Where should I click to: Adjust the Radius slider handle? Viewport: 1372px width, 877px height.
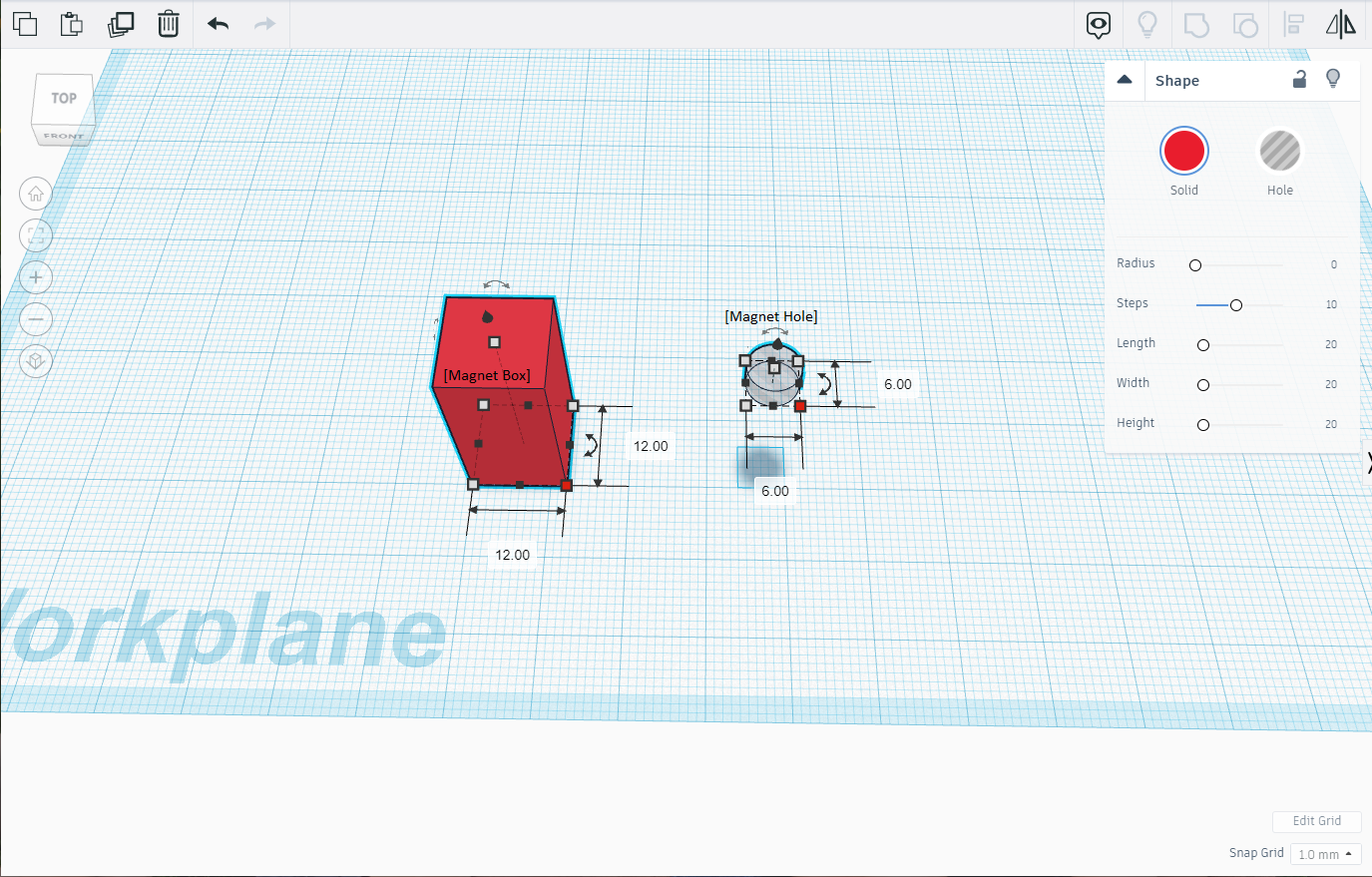pos(1195,265)
